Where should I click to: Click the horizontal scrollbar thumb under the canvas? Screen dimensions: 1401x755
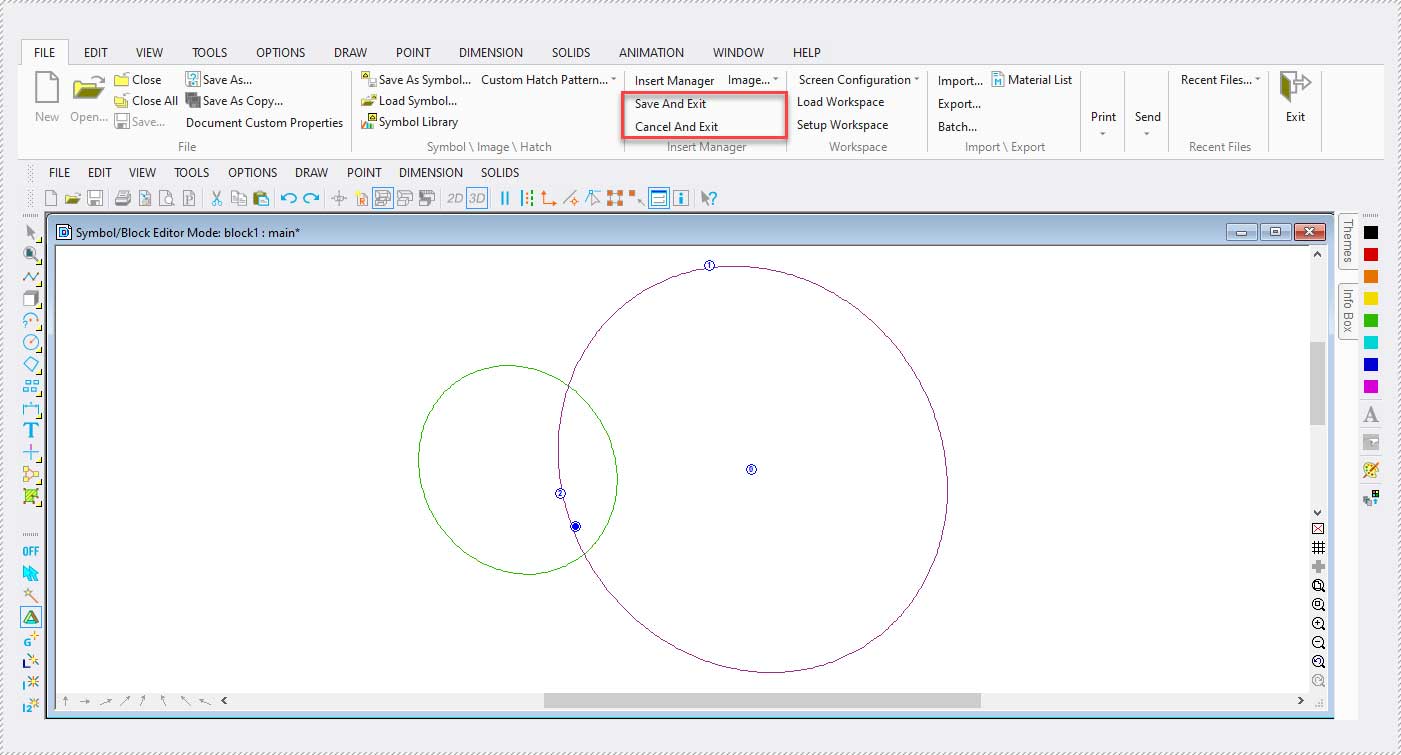[762, 701]
